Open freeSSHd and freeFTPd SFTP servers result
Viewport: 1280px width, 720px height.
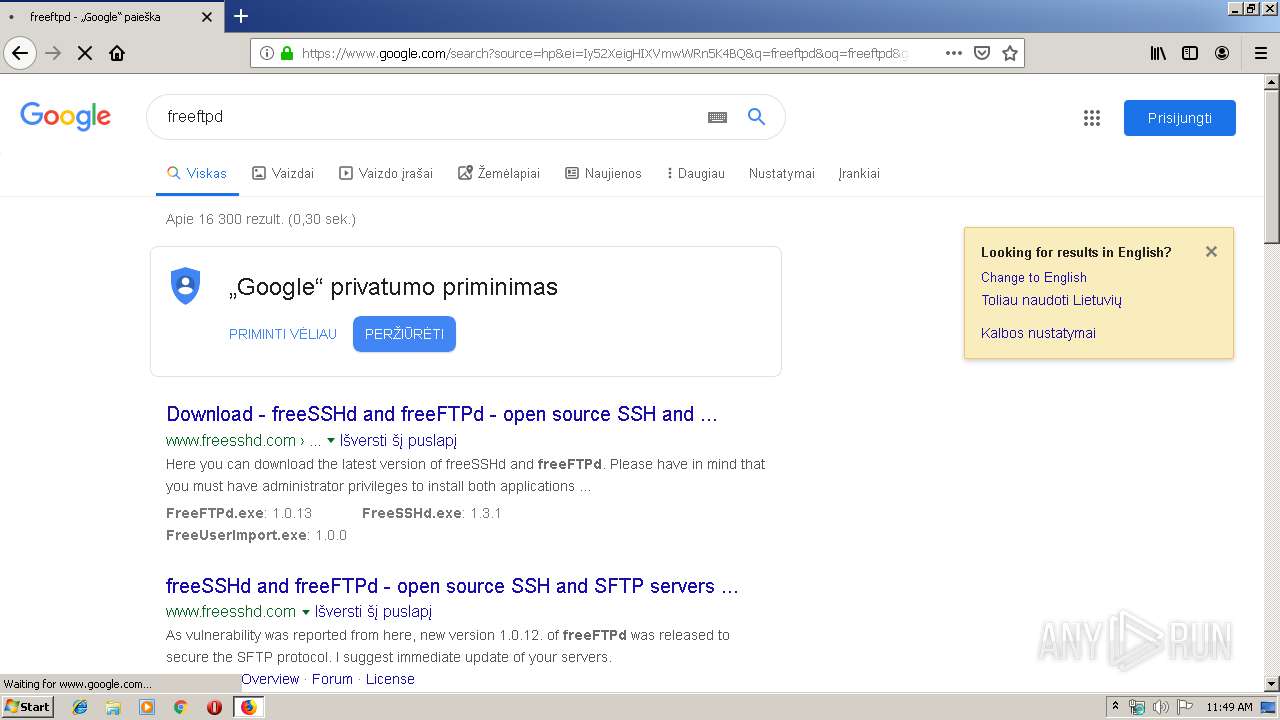[x=452, y=586]
